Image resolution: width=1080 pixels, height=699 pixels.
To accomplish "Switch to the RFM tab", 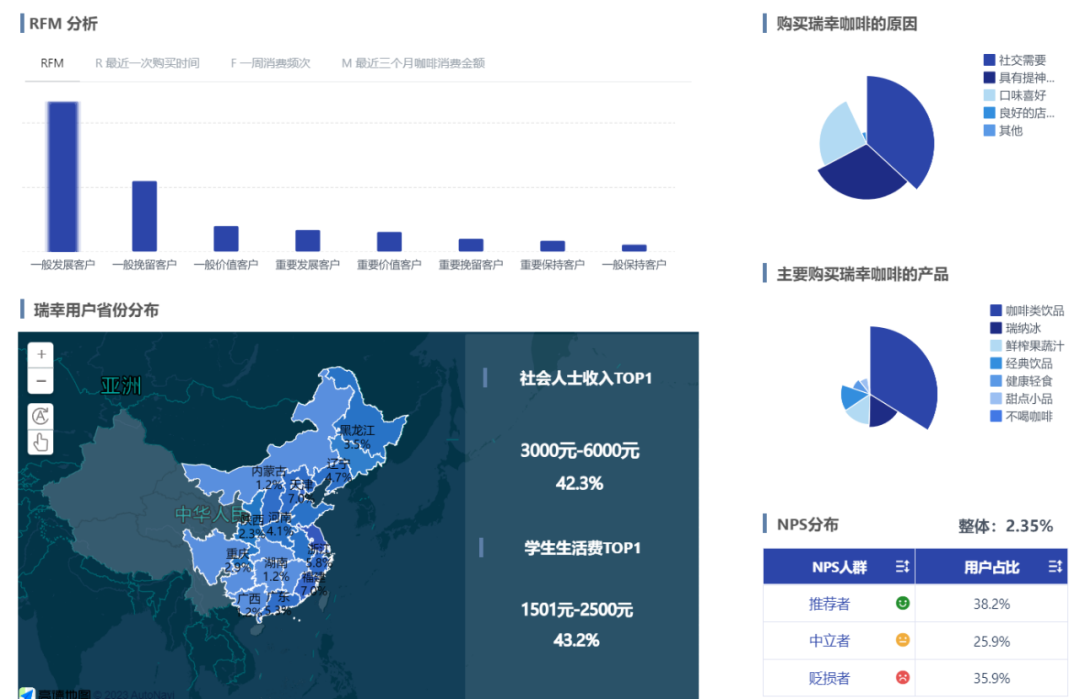I will click(52, 63).
